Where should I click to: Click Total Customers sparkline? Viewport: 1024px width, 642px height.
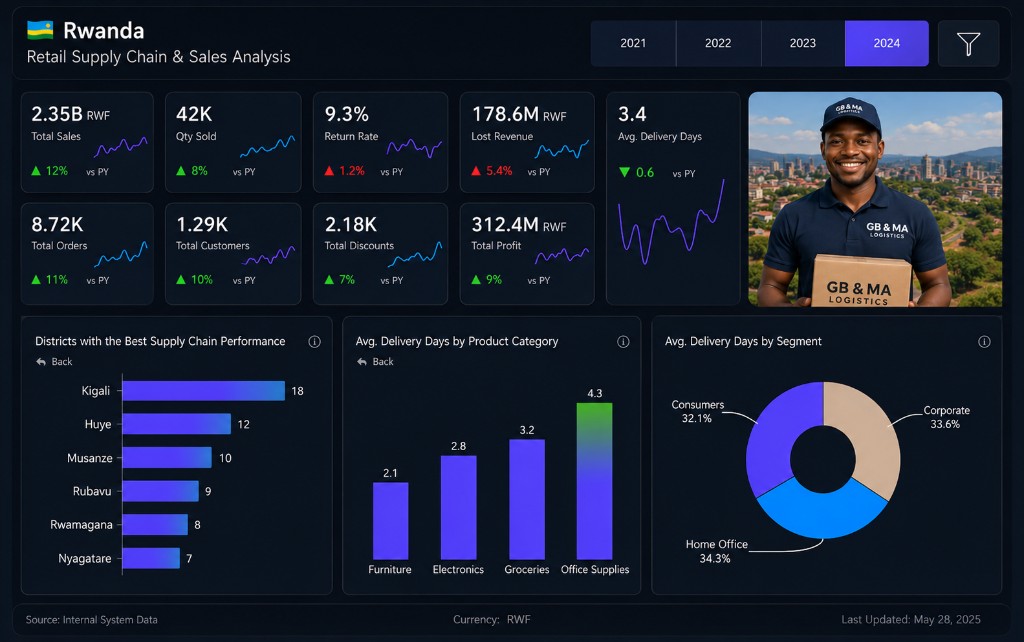[268, 256]
